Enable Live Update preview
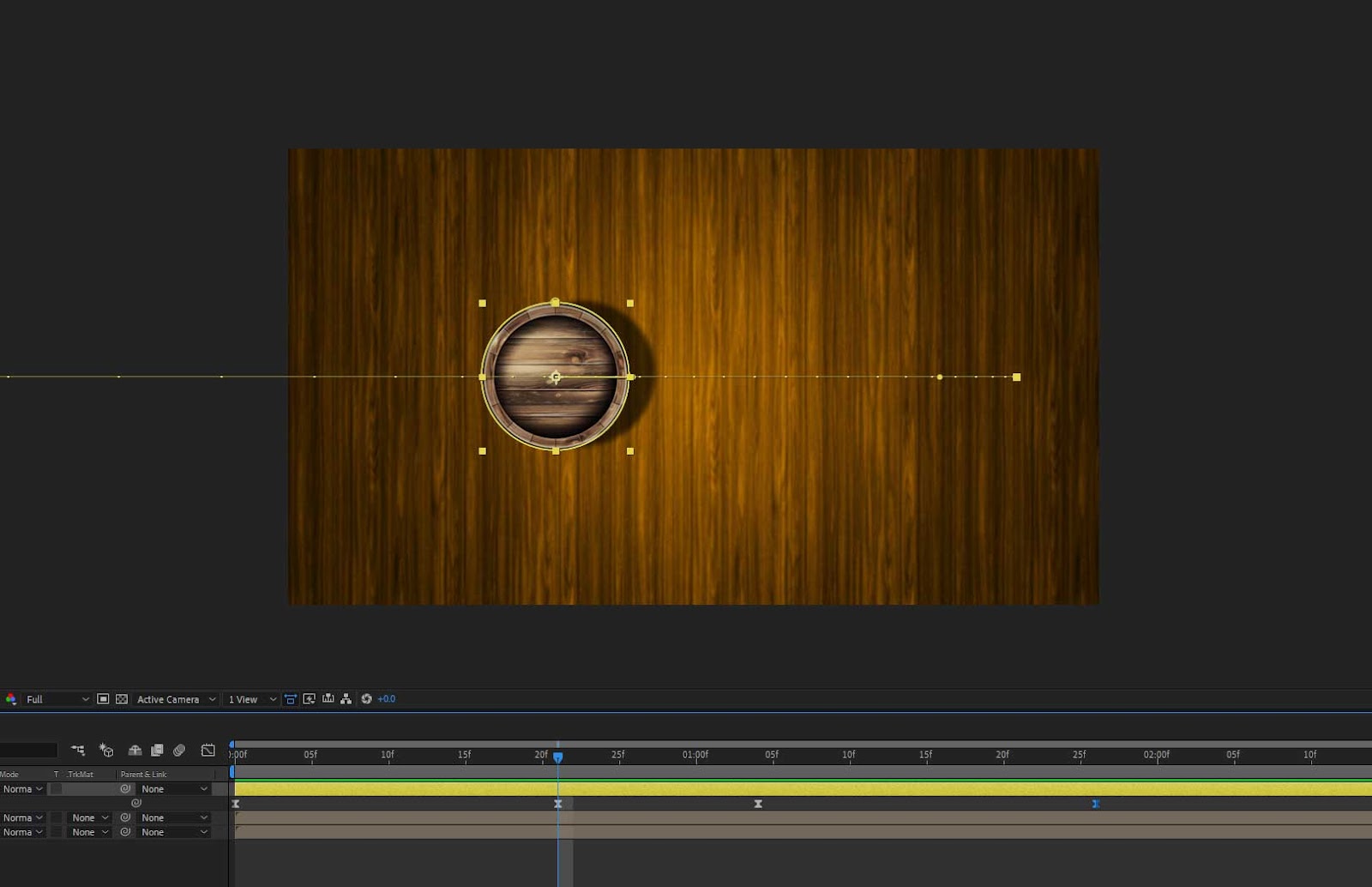Viewport: 1372px width, 887px height. pos(309,699)
